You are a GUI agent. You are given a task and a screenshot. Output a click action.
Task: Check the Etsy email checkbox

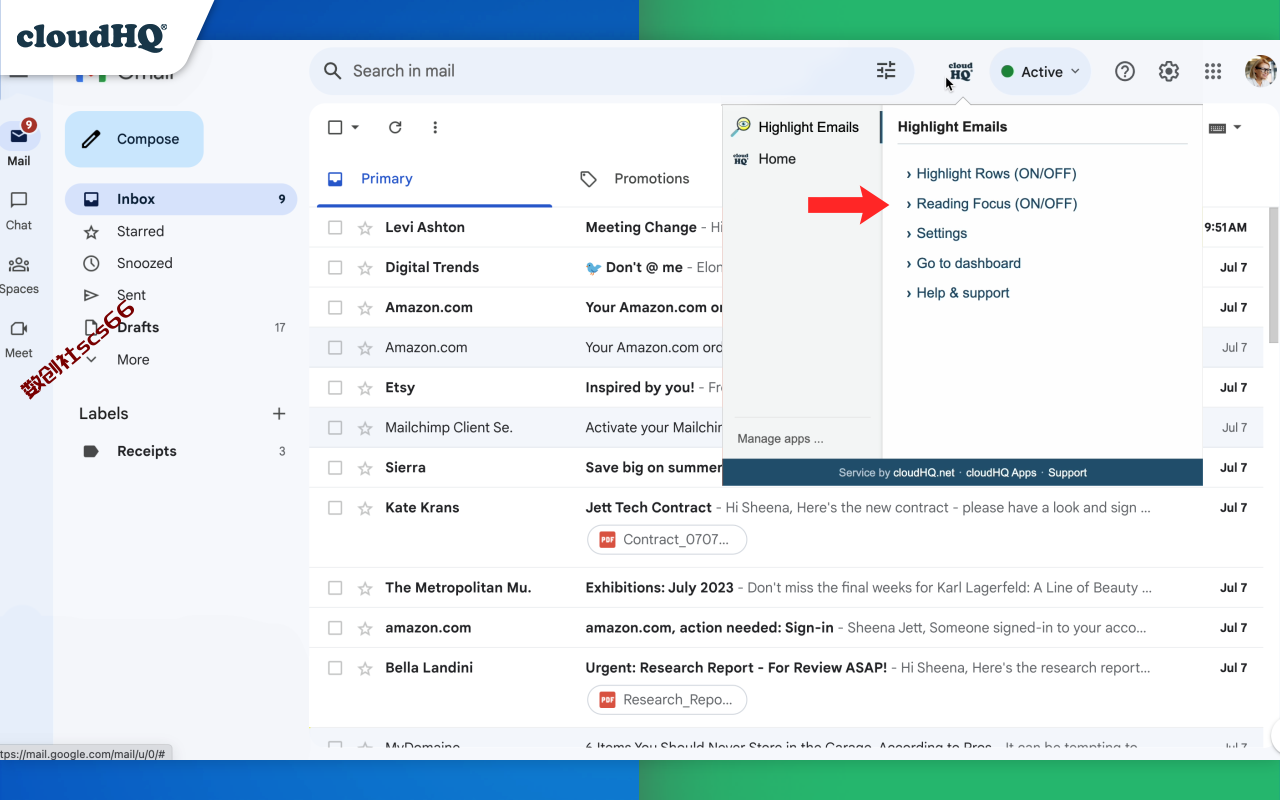335,387
